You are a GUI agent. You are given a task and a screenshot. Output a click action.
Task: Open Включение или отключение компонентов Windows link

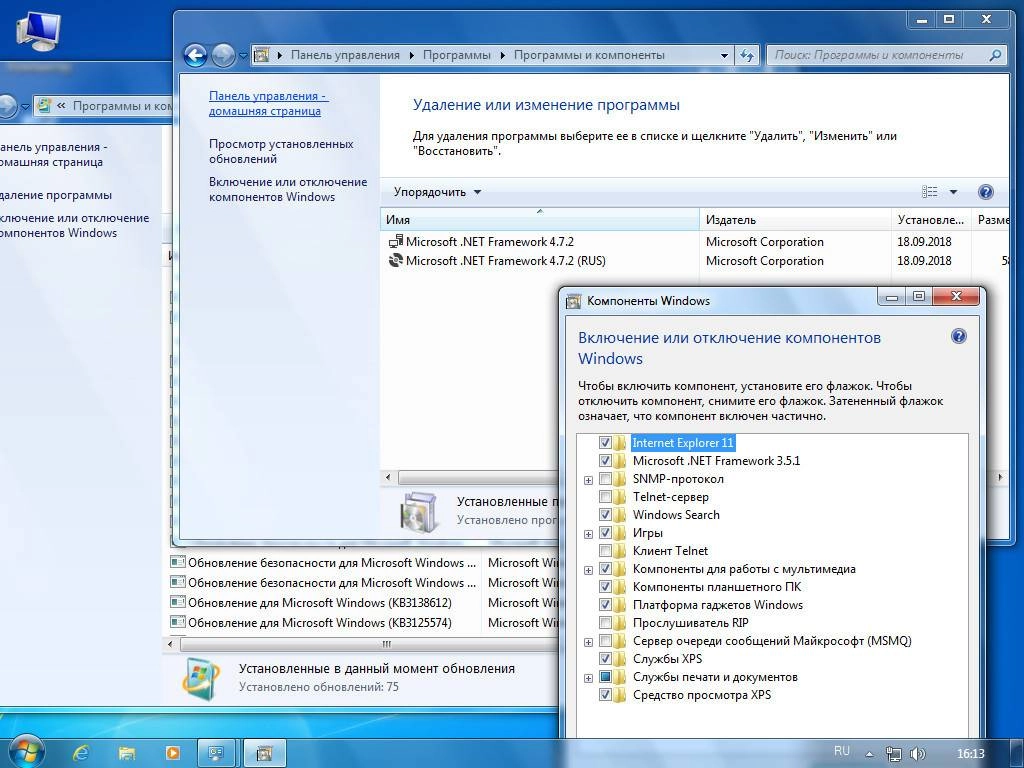click(288, 189)
